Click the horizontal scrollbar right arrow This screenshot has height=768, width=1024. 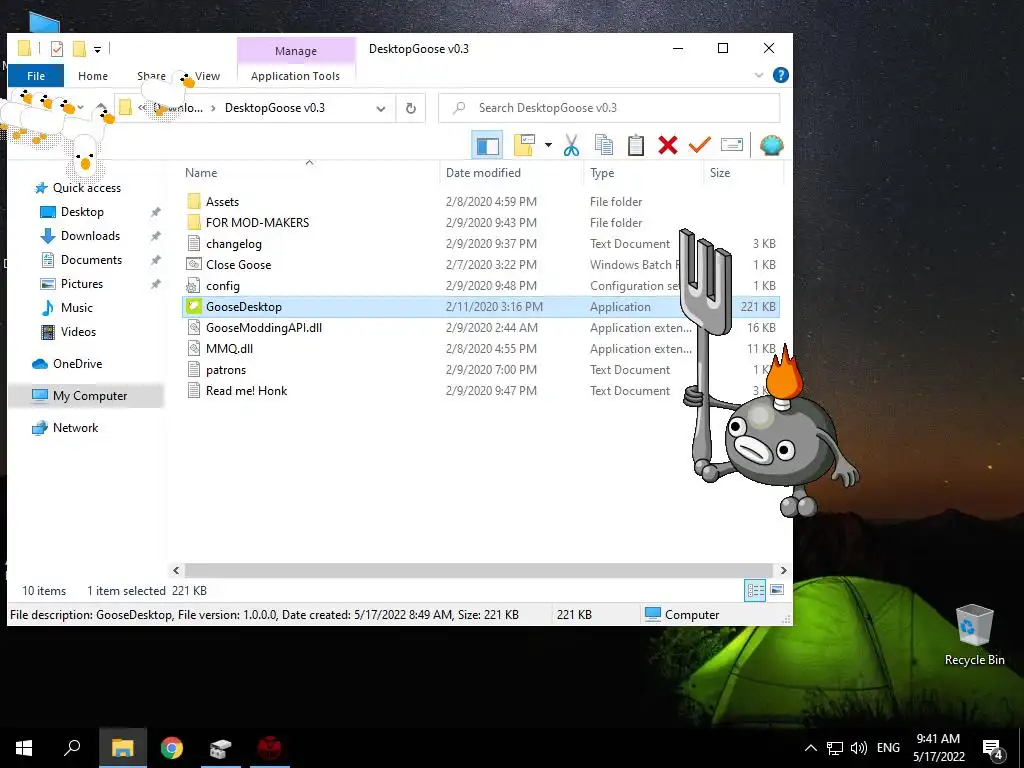pos(783,570)
